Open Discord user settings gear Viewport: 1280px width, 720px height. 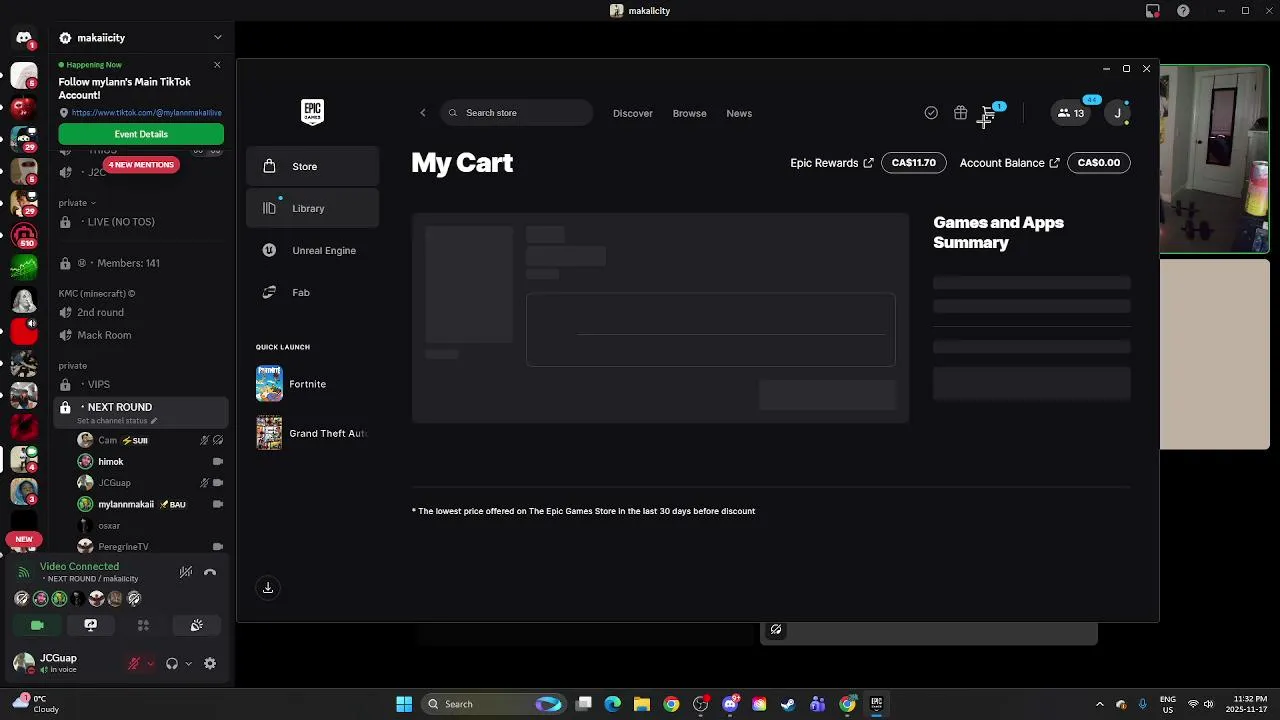pyautogui.click(x=210, y=663)
